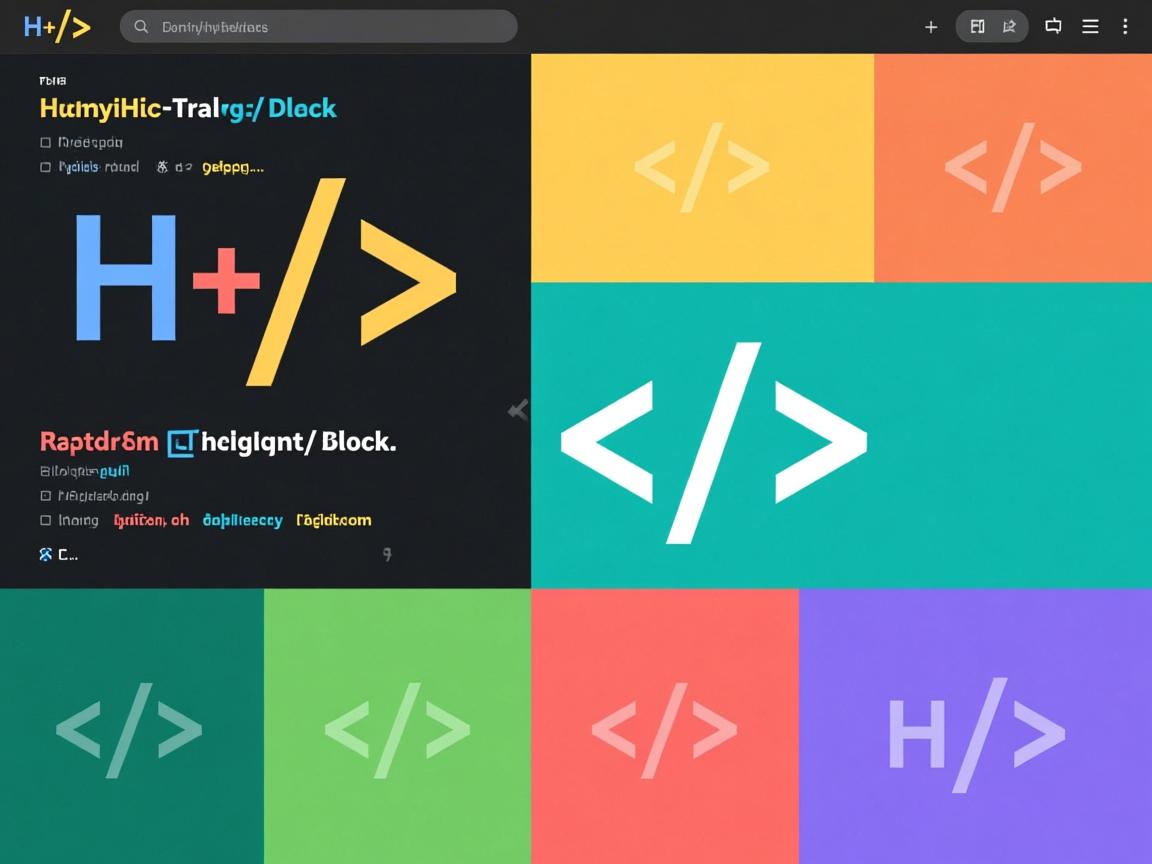1152x864 pixels.
Task: Check the last checkbox beside the colored tags
Action: pyautogui.click(x=45, y=520)
